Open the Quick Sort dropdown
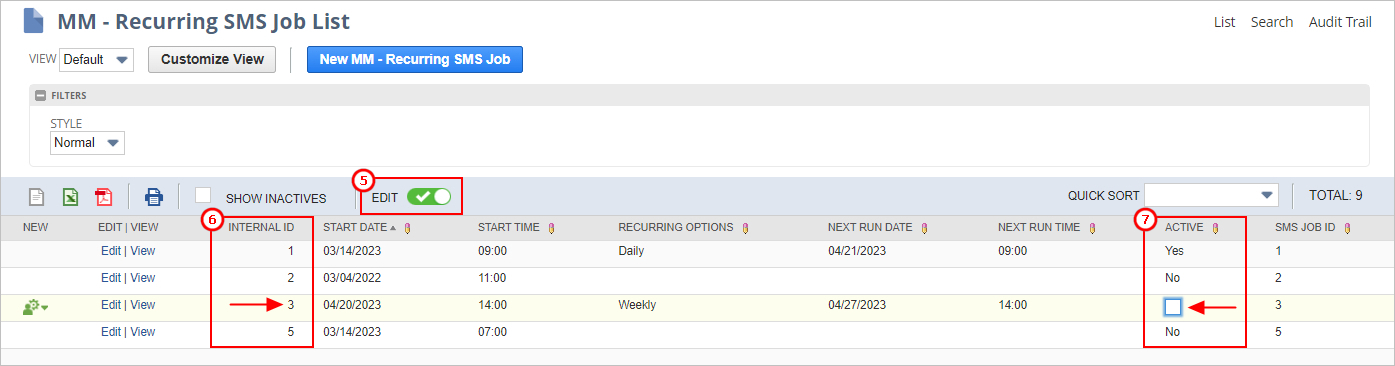 (x=1212, y=195)
